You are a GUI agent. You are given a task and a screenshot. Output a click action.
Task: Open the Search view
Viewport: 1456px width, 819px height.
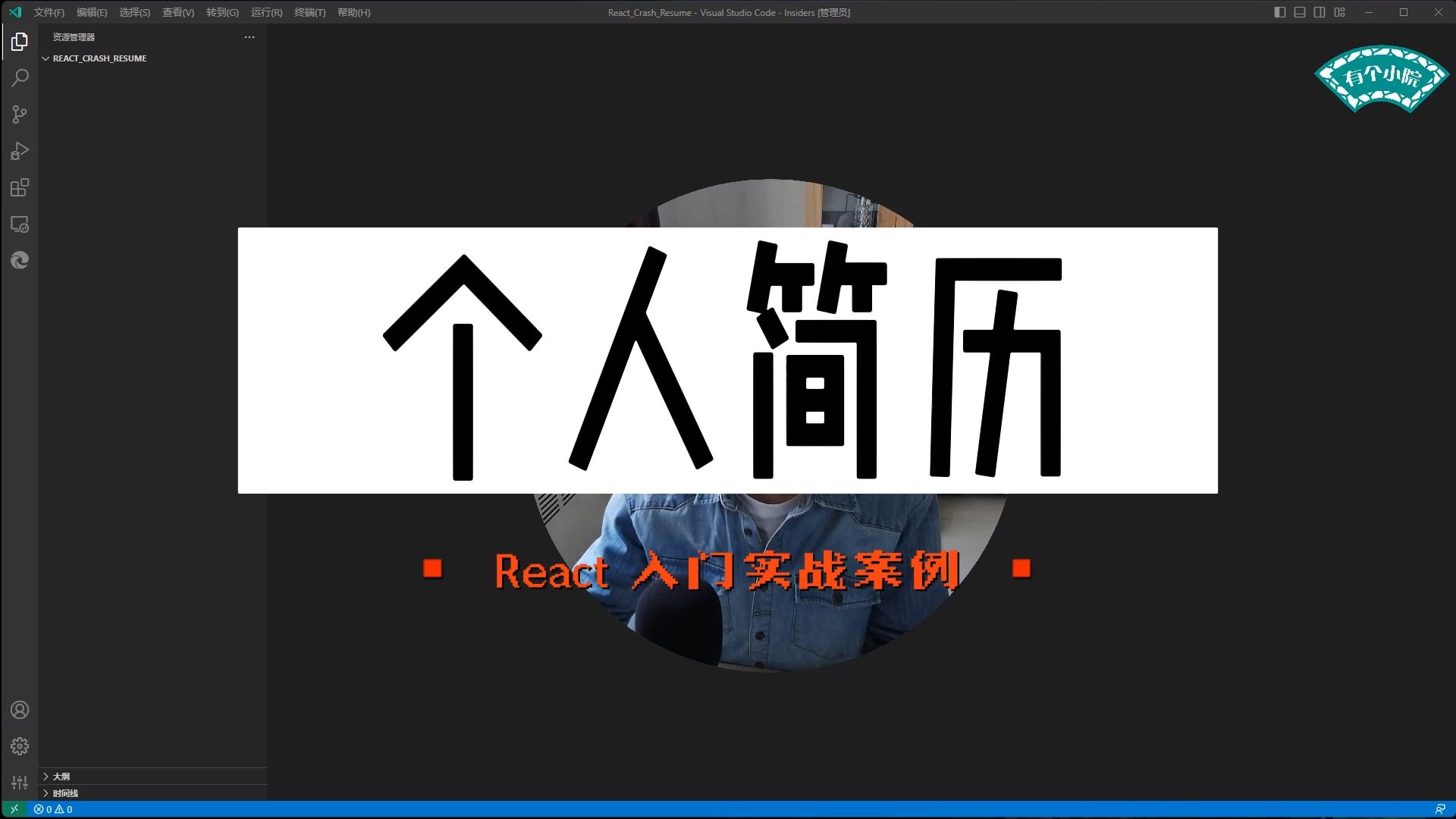coord(20,78)
